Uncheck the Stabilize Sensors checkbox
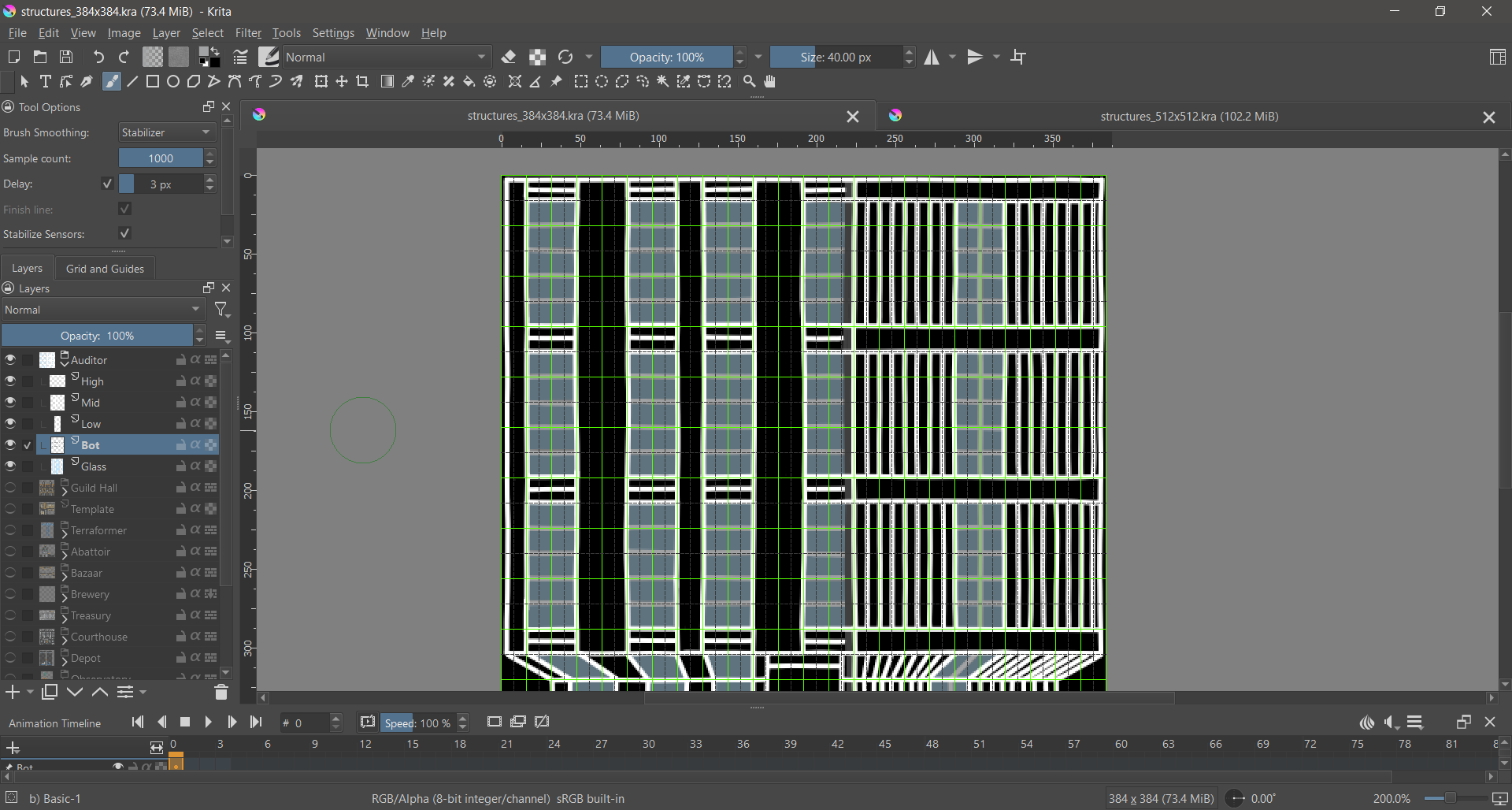The height and width of the screenshot is (810, 1512). pos(124,234)
